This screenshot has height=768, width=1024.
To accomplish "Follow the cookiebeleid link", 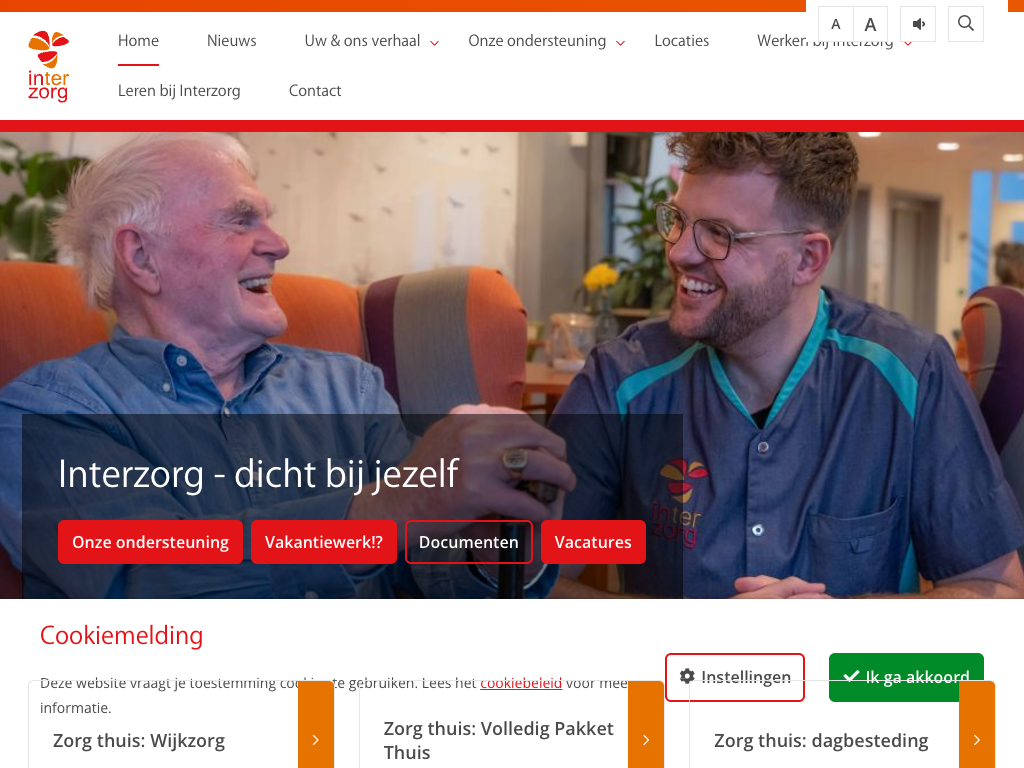I will 520,683.
